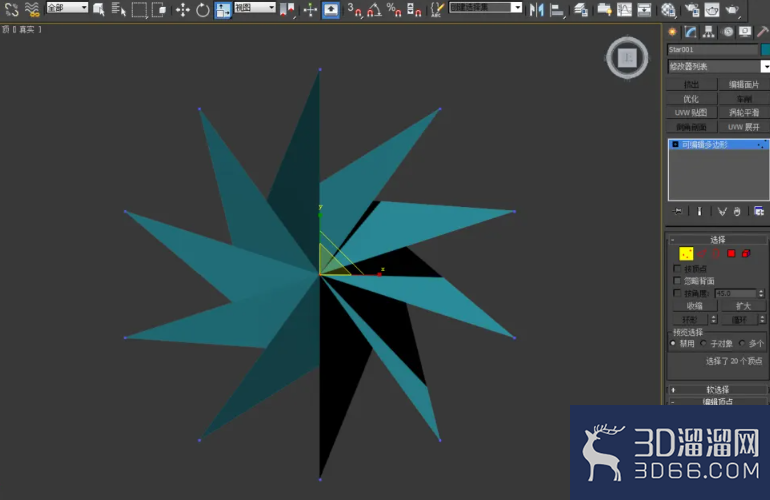The height and width of the screenshot is (500, 770).
Task: Select 可编辑多边形 in modifier stack
Action: [x=718, y=144]
